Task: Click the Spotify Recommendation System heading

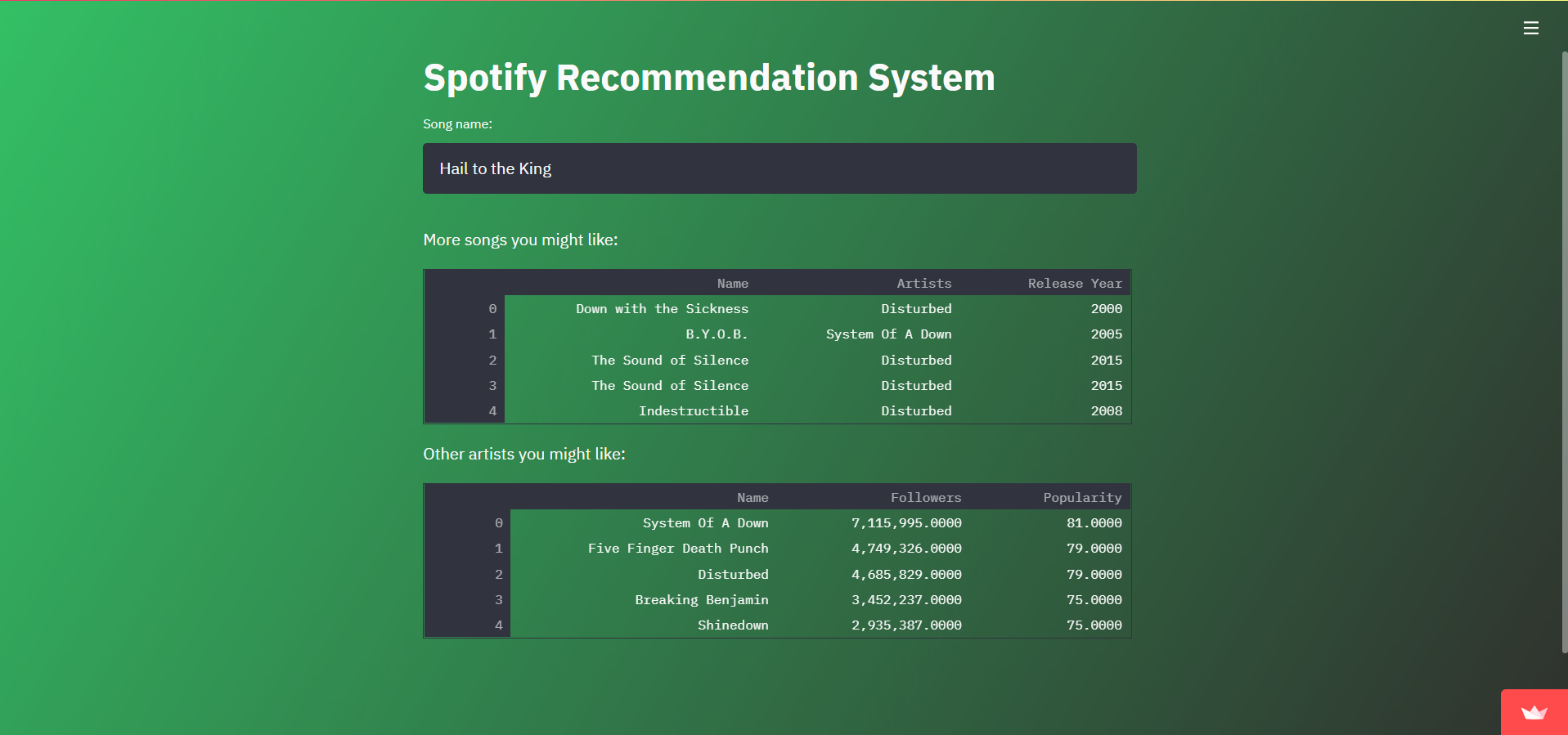Action: pos(709,78)
